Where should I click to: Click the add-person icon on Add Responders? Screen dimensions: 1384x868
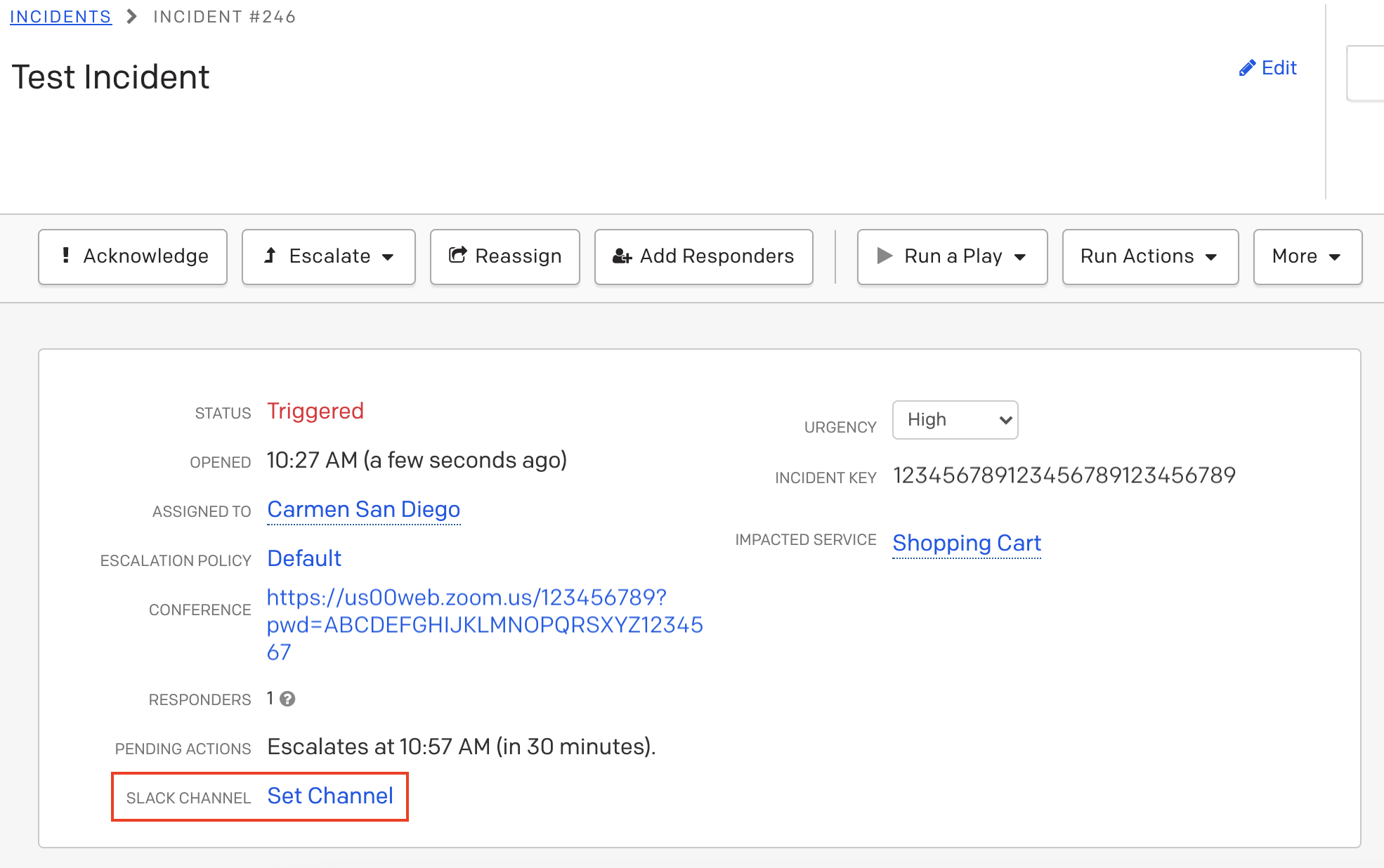(622, 256)
